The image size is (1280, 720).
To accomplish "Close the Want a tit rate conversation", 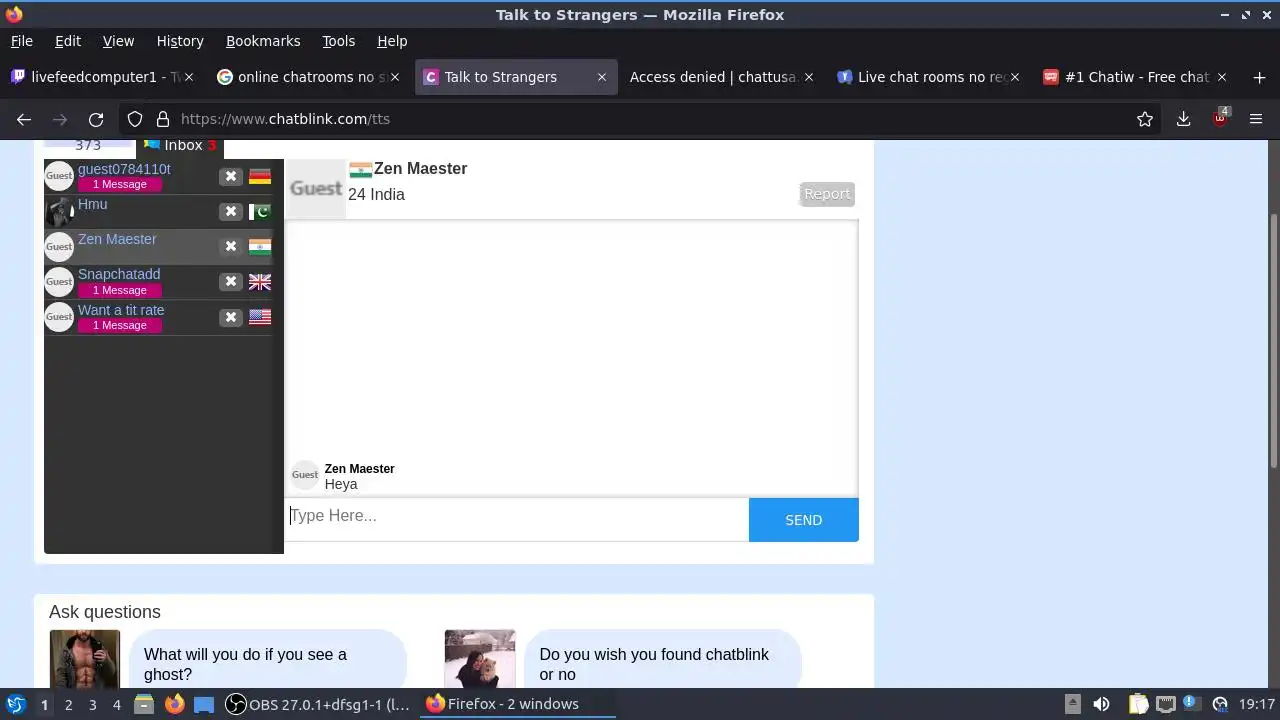I will (x=231, y=317).
